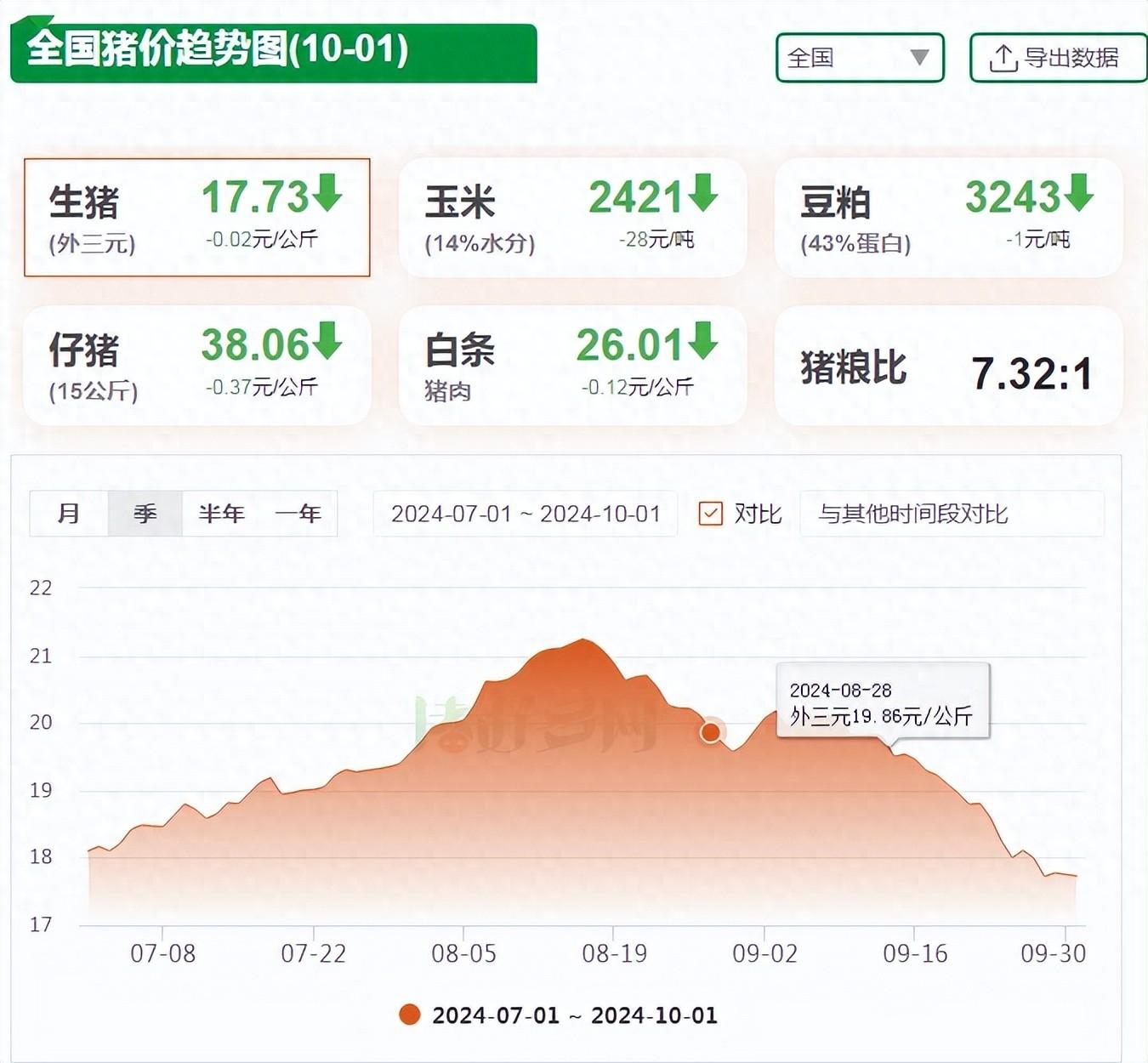Click the 全国猪价趋势图(10-01) title banner

[x=274, y=52]
